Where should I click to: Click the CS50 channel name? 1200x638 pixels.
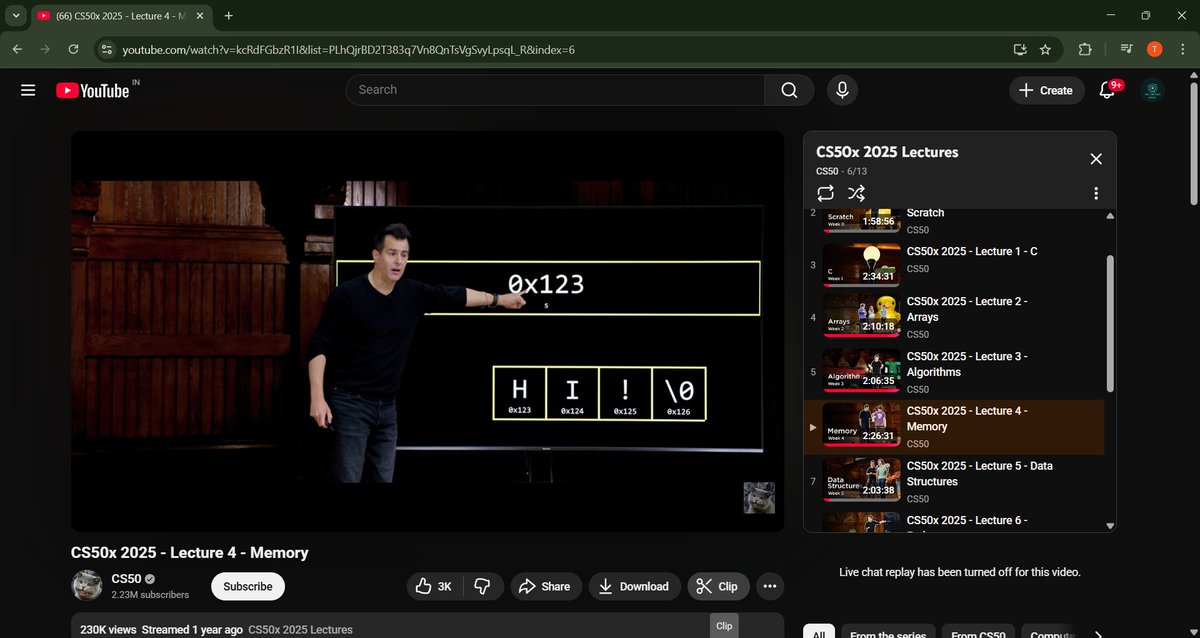click(127, 579)
